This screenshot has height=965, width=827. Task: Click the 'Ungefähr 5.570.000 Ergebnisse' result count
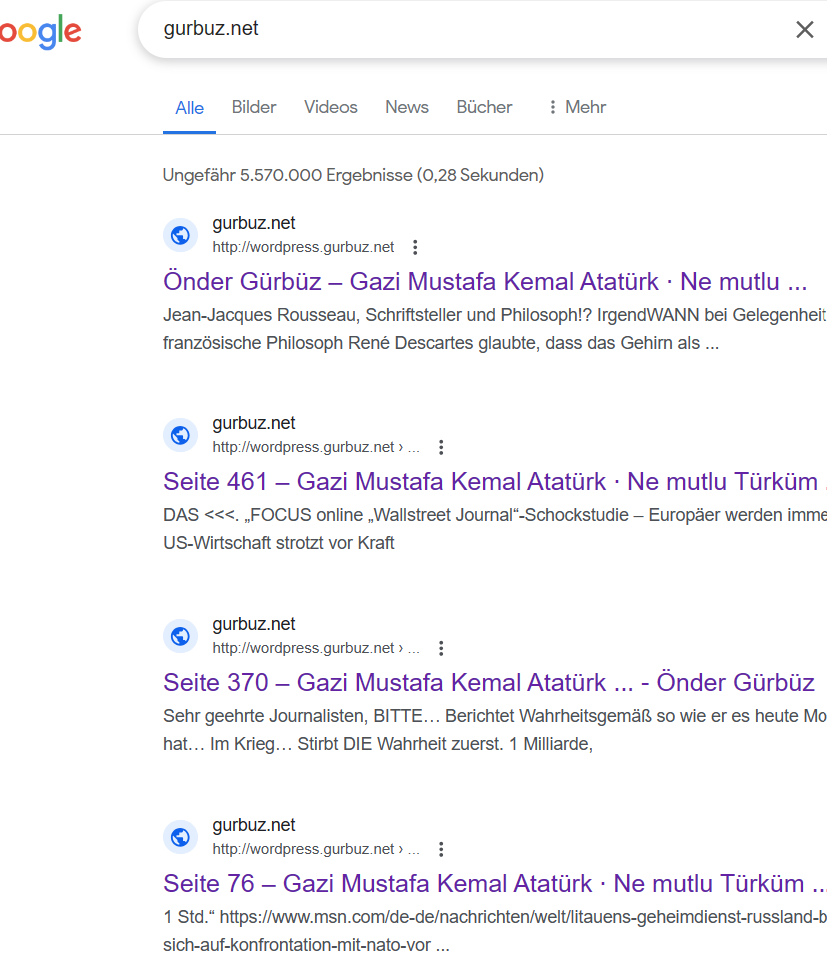[353, 175]
